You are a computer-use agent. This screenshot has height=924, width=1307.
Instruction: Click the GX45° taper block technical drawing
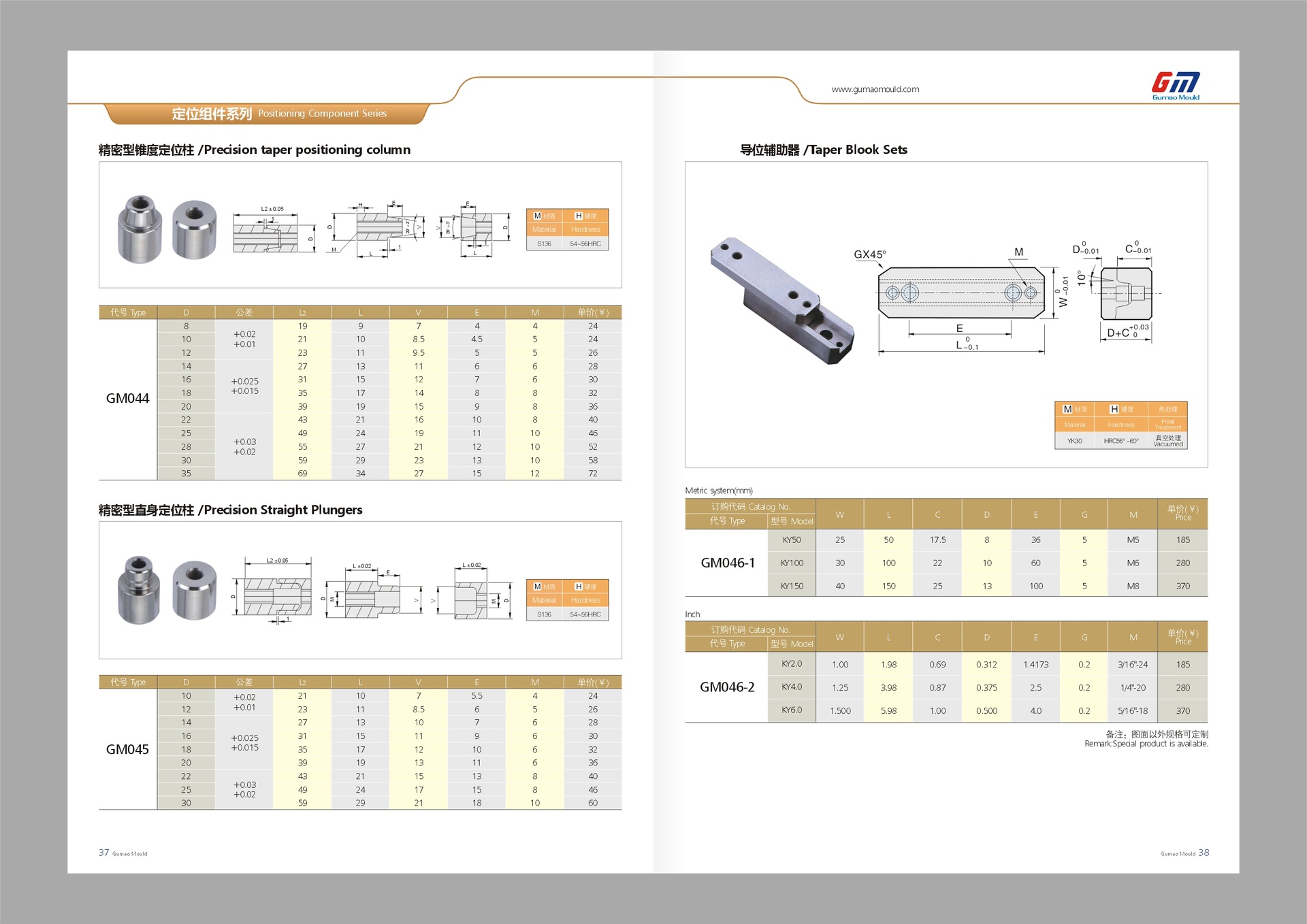[x=961, y=293]
